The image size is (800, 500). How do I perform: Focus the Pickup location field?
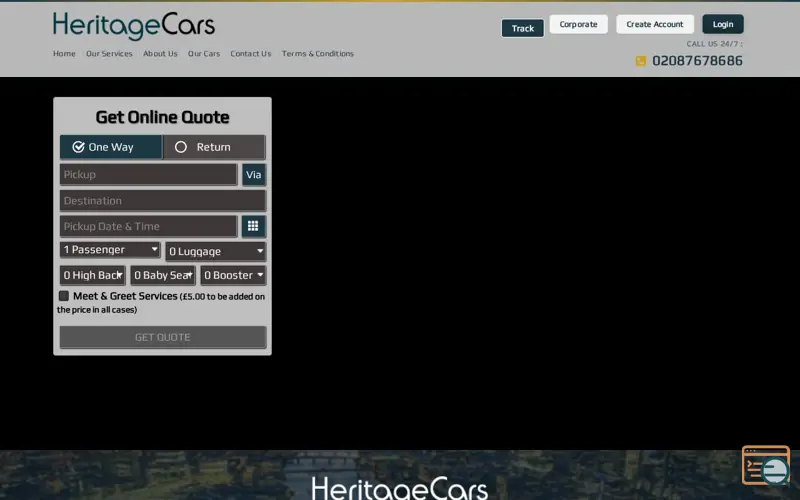click(x=148, y=174)
